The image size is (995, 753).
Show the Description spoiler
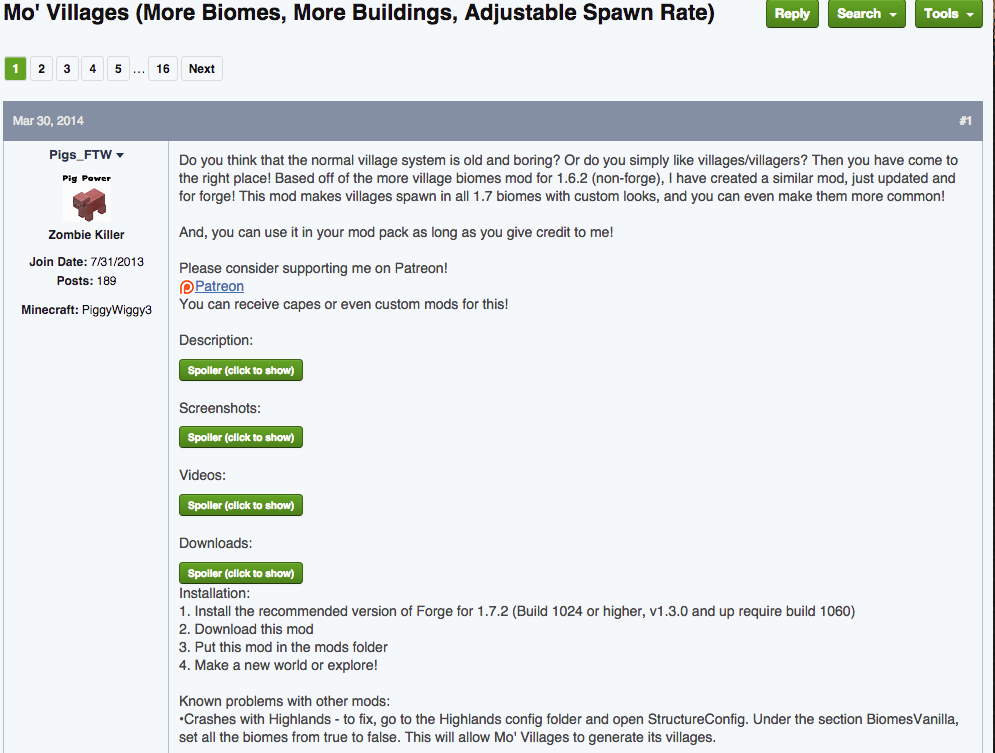point(241,370)
